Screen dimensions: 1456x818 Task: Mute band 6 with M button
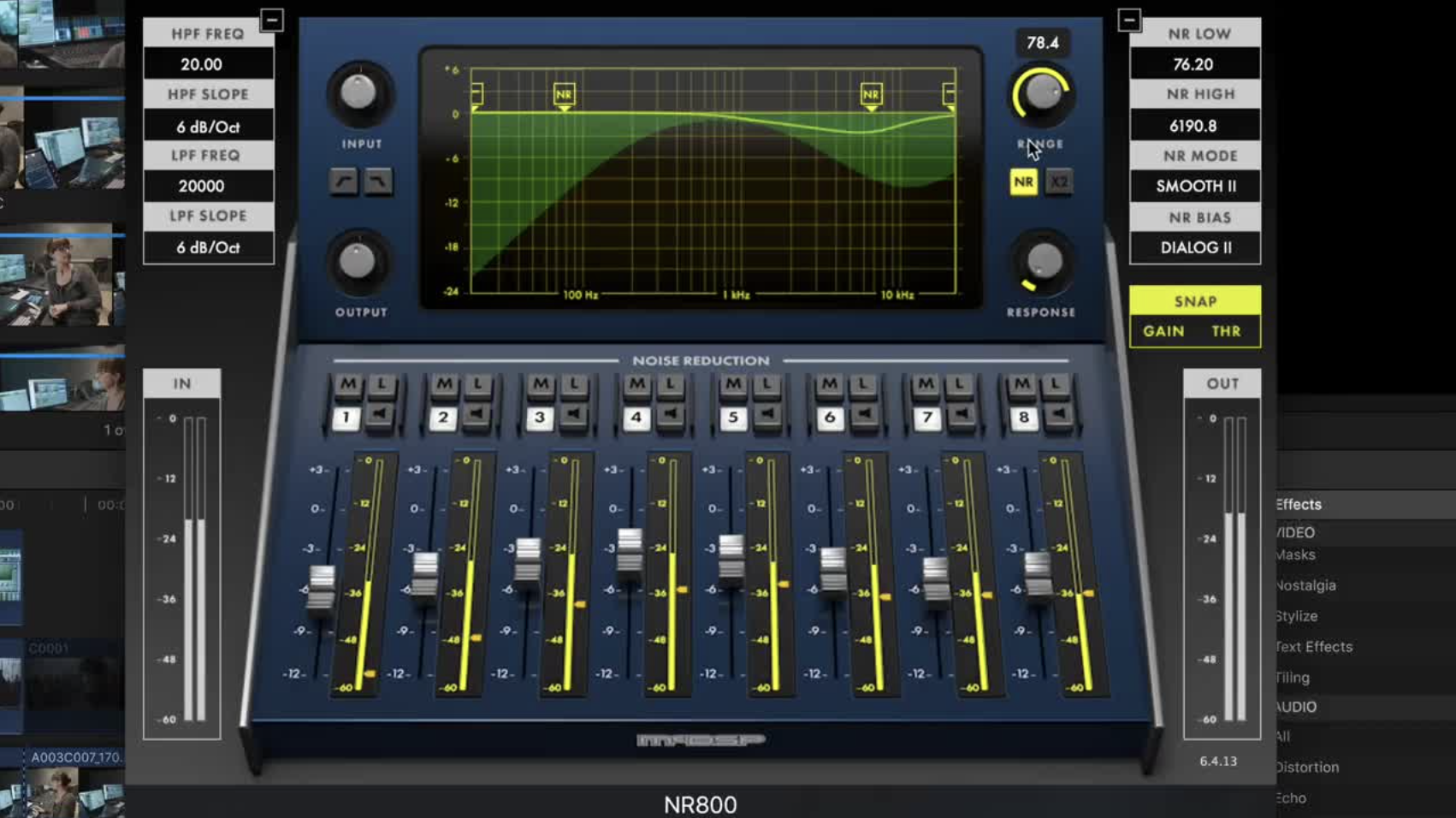pos(830,385)
